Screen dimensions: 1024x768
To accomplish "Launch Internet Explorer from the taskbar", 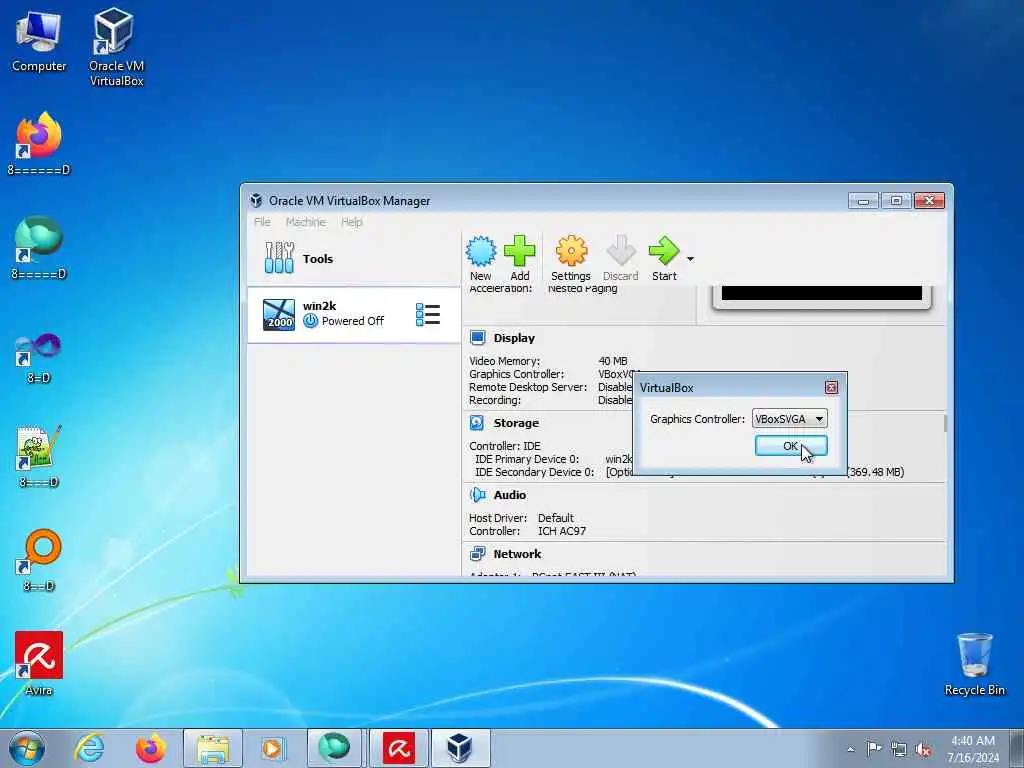I will 89,748.
